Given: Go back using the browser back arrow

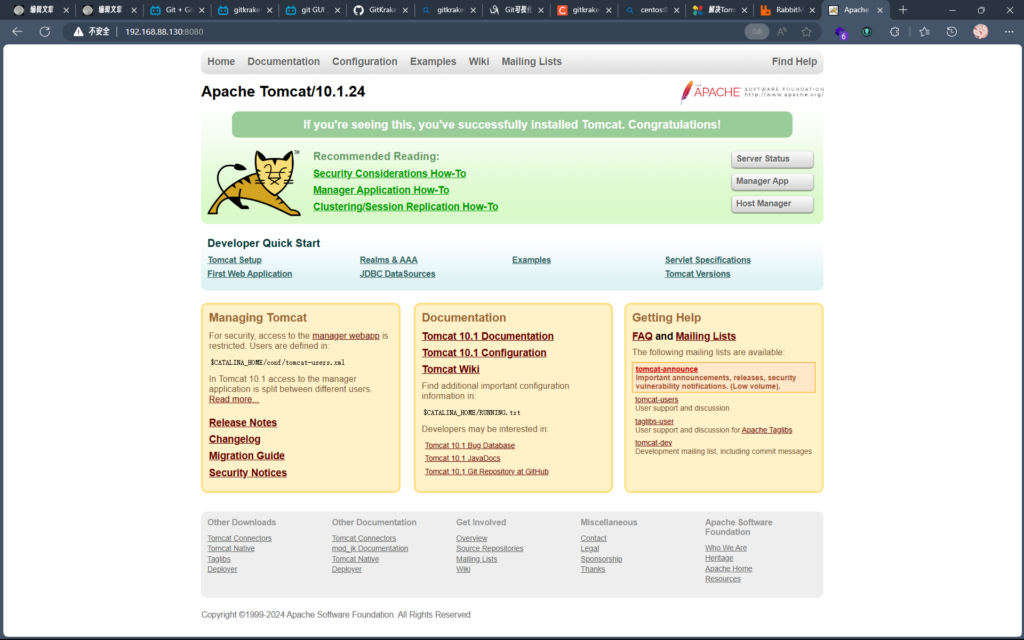Looking at the screenshot, I should coord(18,31).
